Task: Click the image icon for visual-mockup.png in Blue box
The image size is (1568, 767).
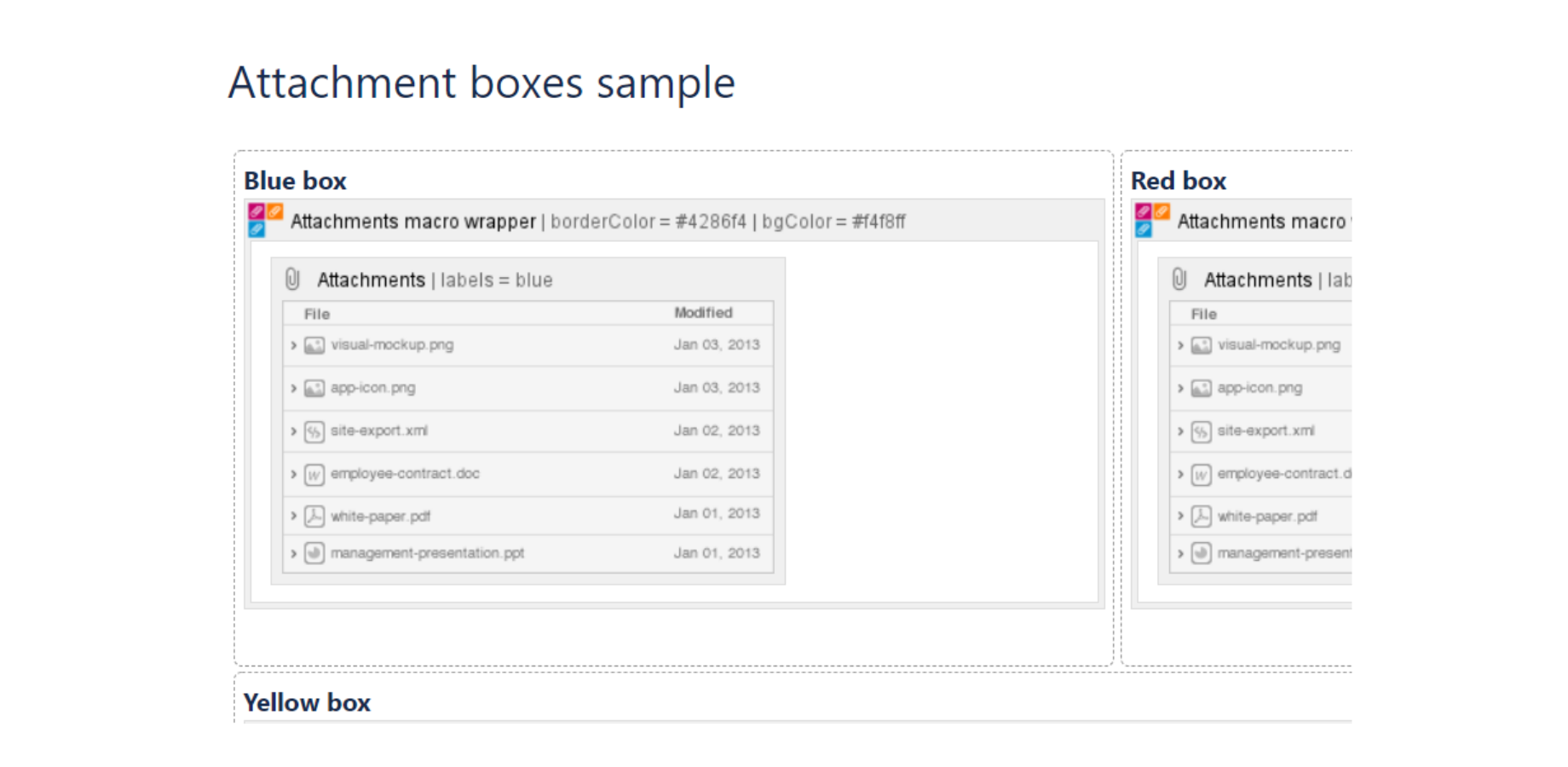Action: (314, 345)
